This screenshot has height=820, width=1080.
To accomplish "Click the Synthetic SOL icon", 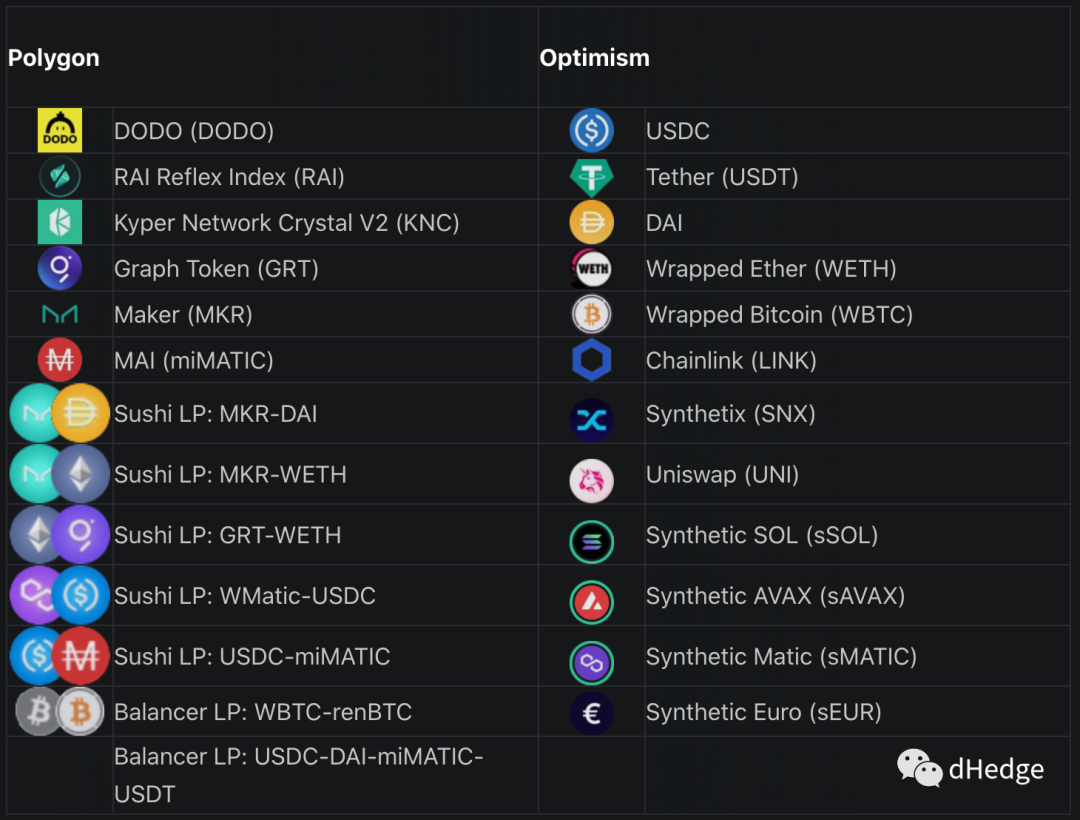I will coord(592,542).
